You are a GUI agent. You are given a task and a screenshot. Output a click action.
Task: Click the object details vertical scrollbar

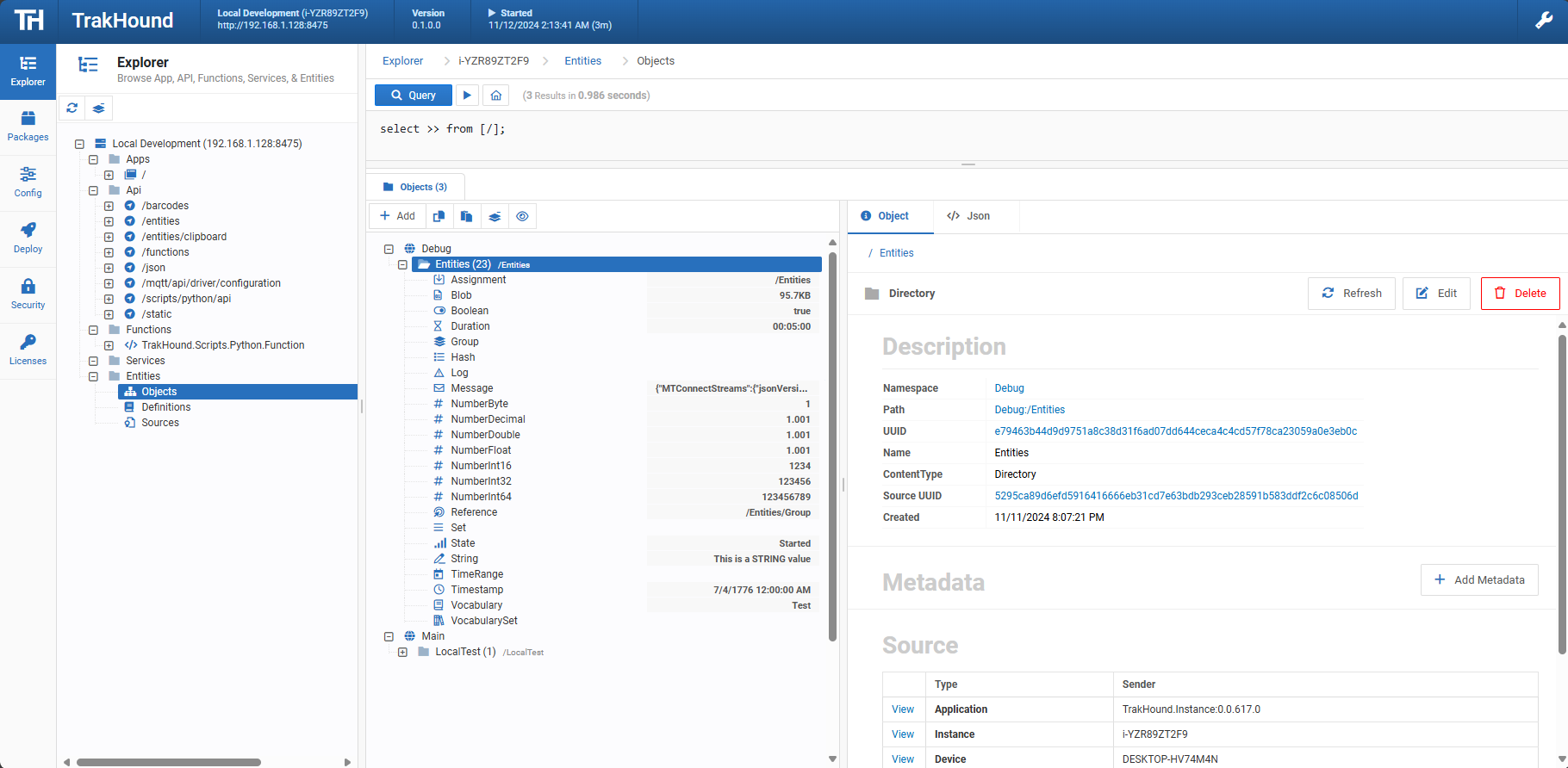1562,495
